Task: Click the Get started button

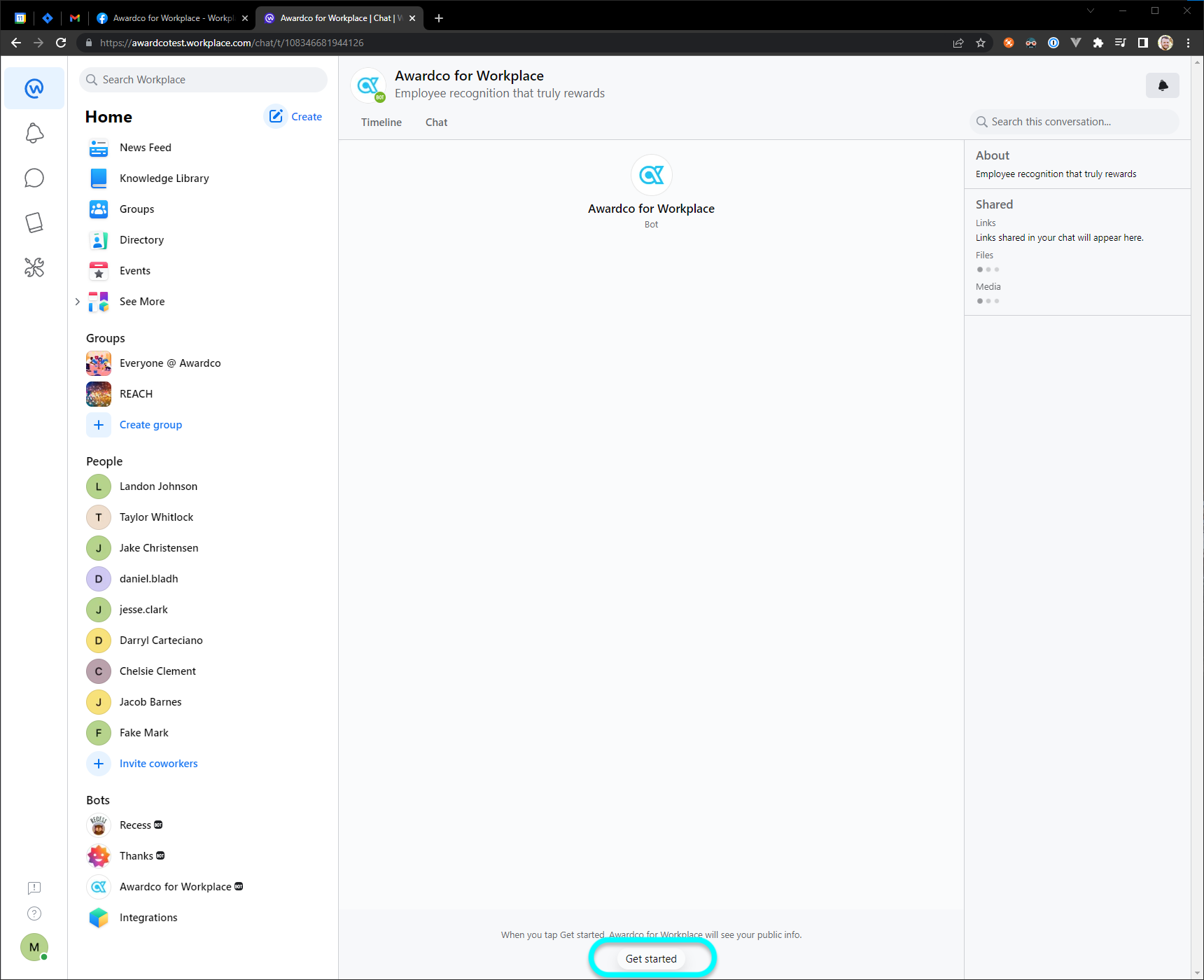Action: click(x=651, y=959)
